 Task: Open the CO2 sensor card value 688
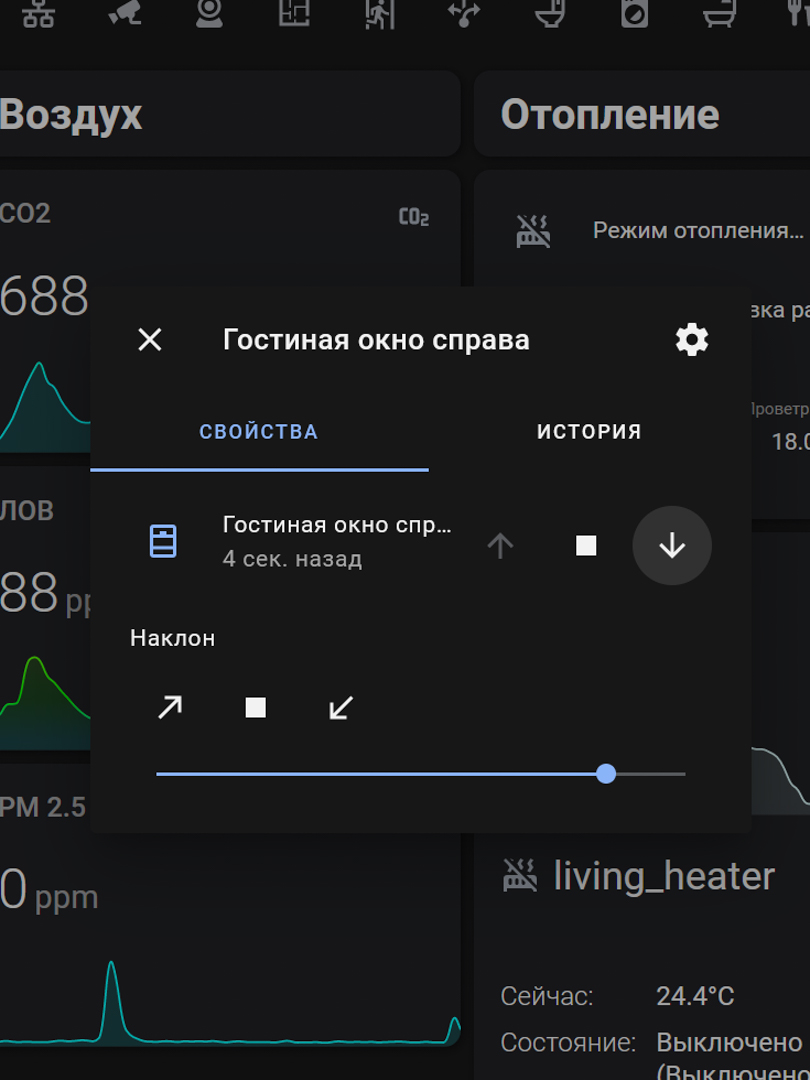click(43, 296)
